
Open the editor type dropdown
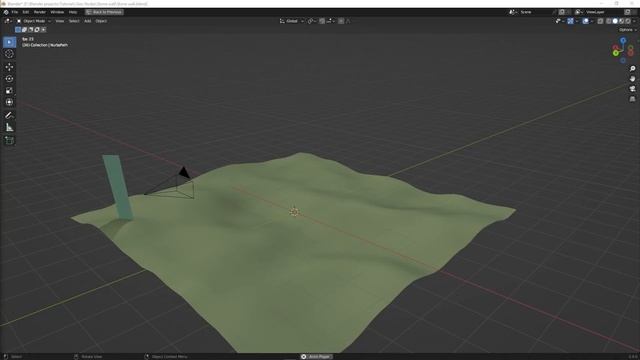(x=8, y=21)
